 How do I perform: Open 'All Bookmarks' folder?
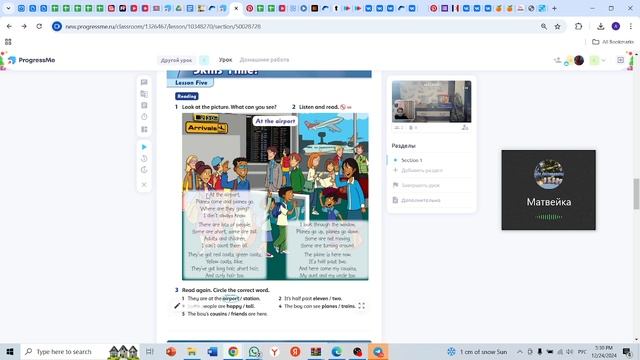tap(613, 42)
